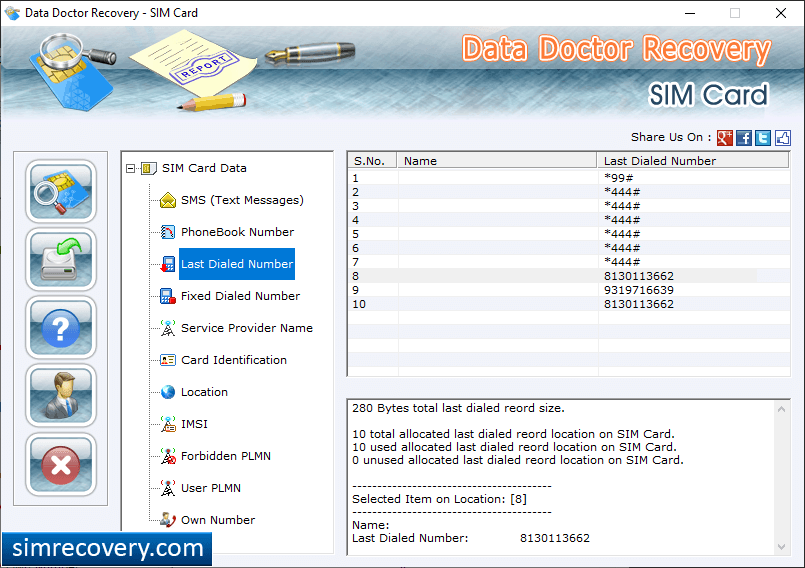Select row 3 in the dialed list
This screenshot has height=568, width=805.
click(x=569, y=206)
